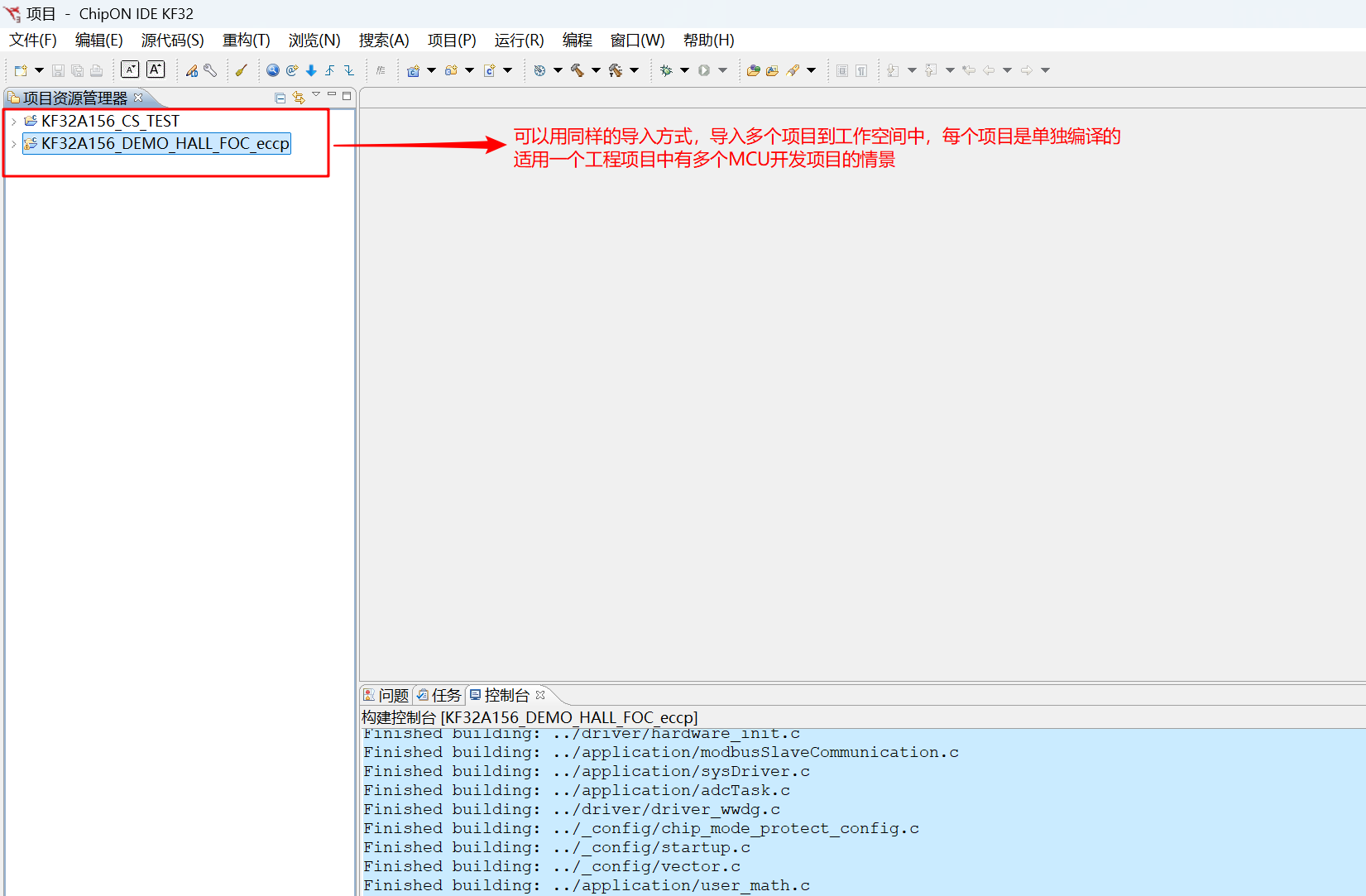Viewport: 1366px width, 896px height.
Task: Open the 搜索(A) menu
Action: tap(384, 40)
